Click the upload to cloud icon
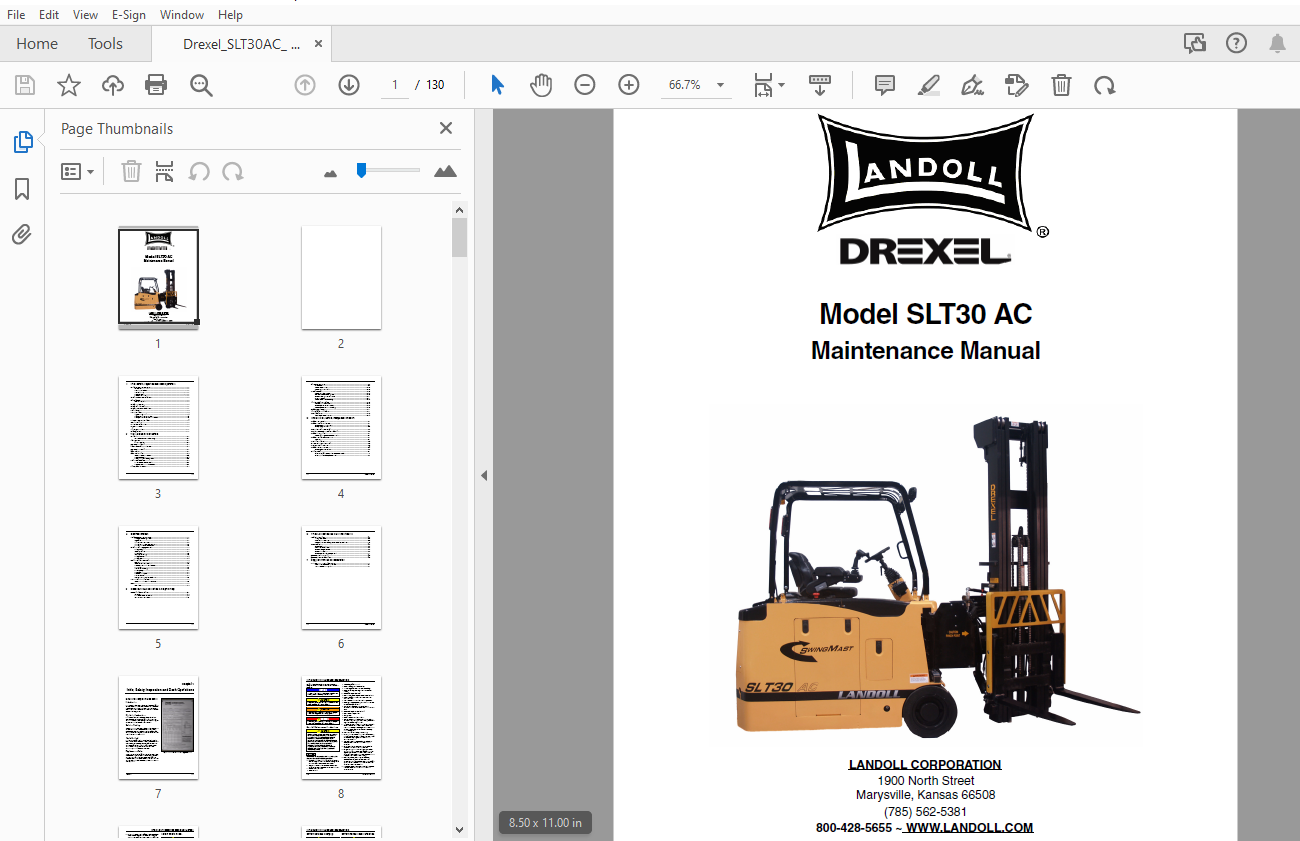1300x841 pixels. click(113, 85)
